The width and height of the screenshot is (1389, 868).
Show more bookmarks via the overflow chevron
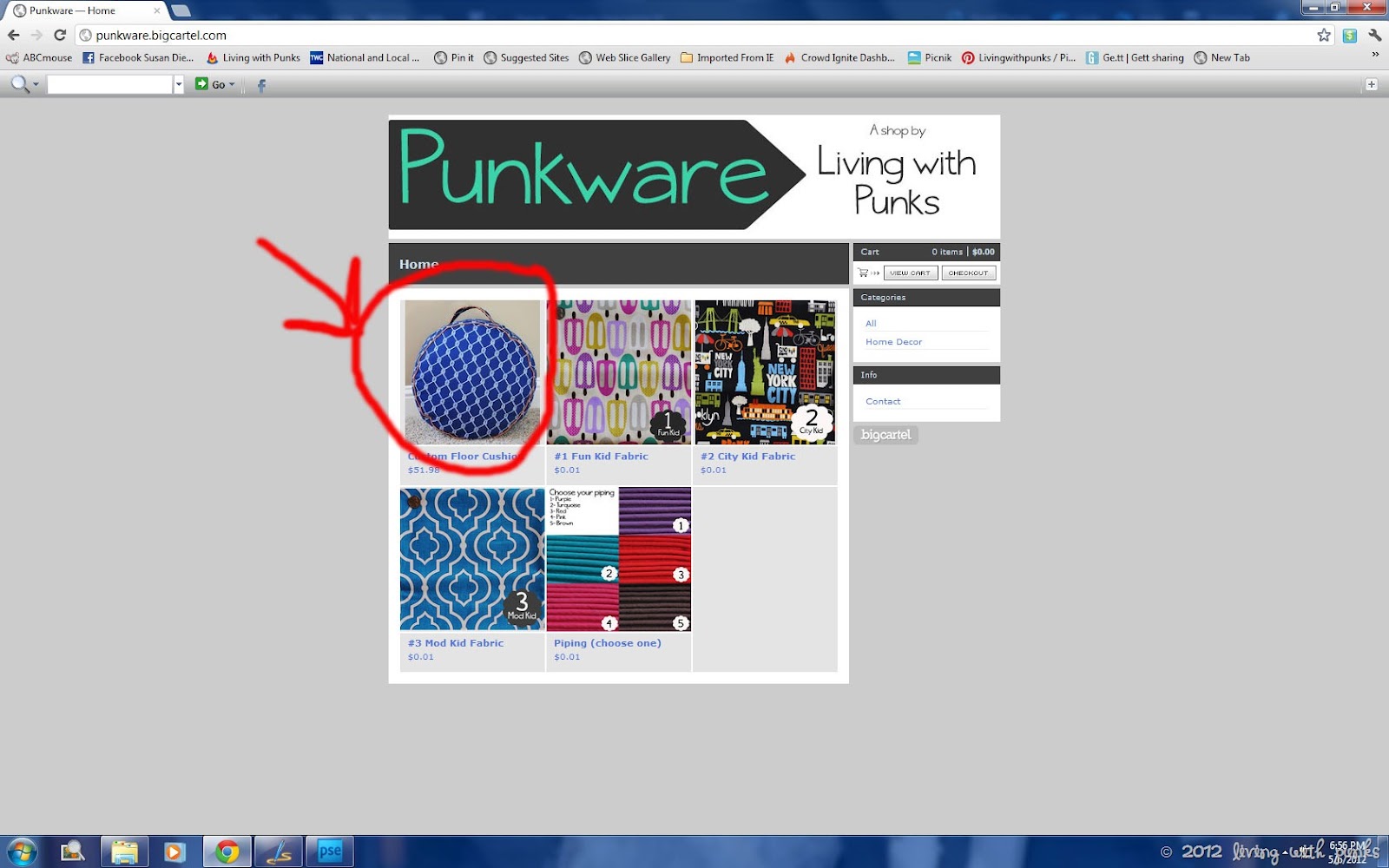tap(1375, 55)
